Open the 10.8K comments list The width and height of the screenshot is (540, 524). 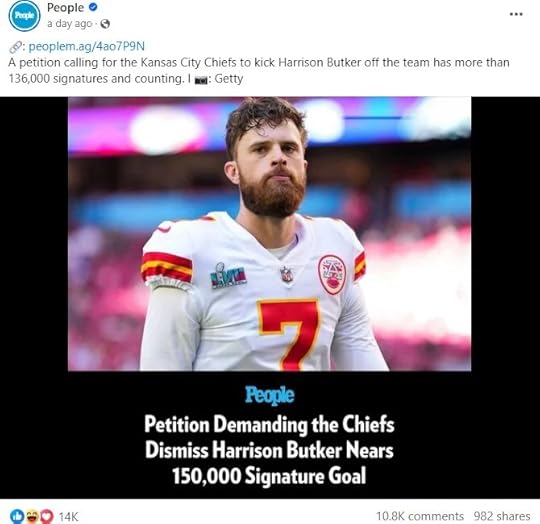[x=420, y=516]
